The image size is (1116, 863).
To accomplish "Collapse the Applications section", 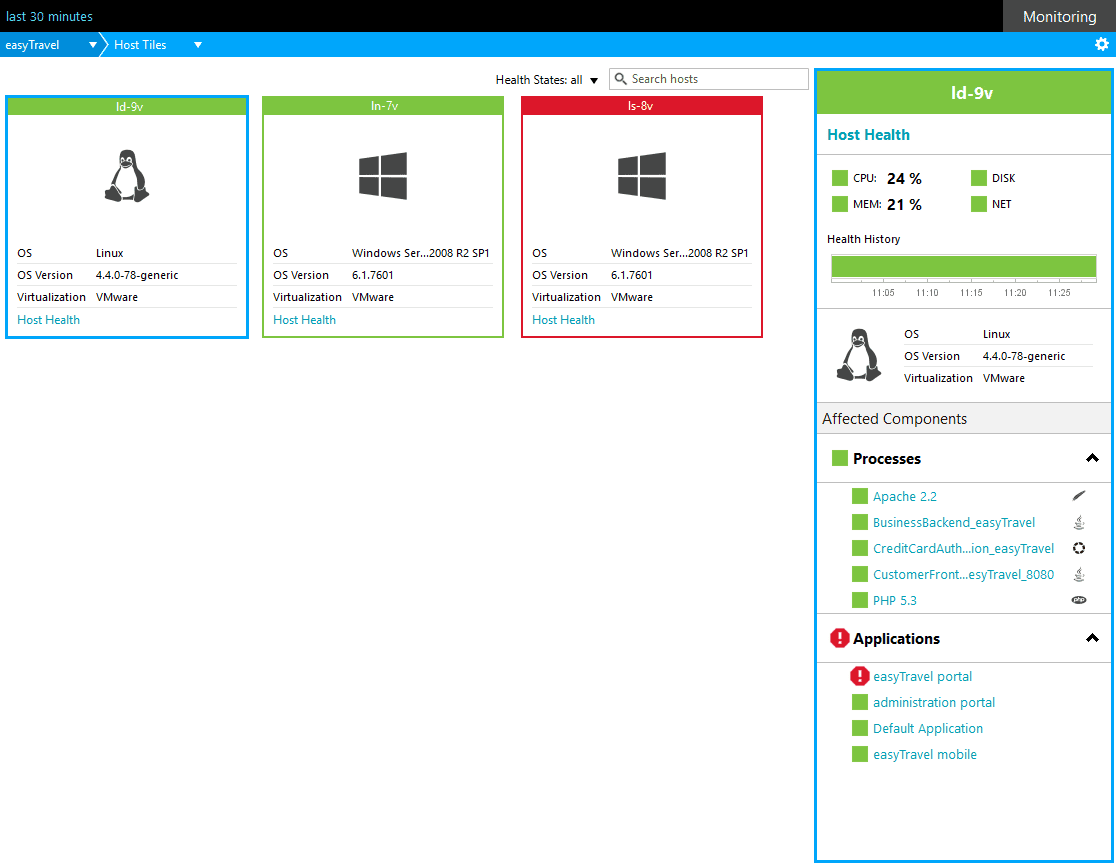I will pos(1092,638).
